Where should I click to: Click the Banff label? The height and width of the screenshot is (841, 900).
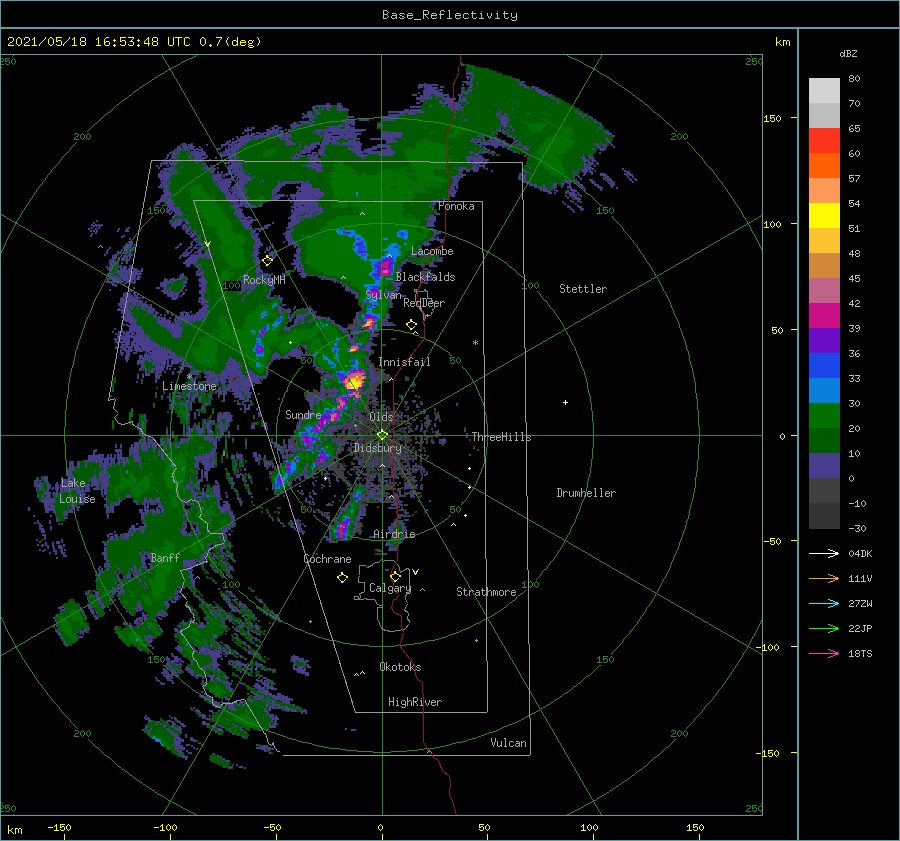tap(165, 558)
